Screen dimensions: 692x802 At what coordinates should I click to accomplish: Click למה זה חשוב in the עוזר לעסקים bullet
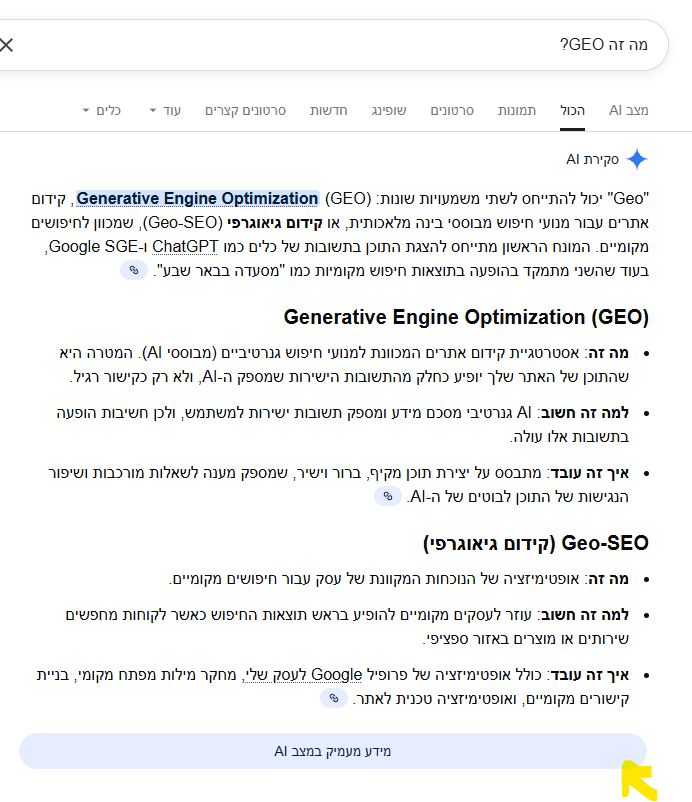[x=585, y=615]
